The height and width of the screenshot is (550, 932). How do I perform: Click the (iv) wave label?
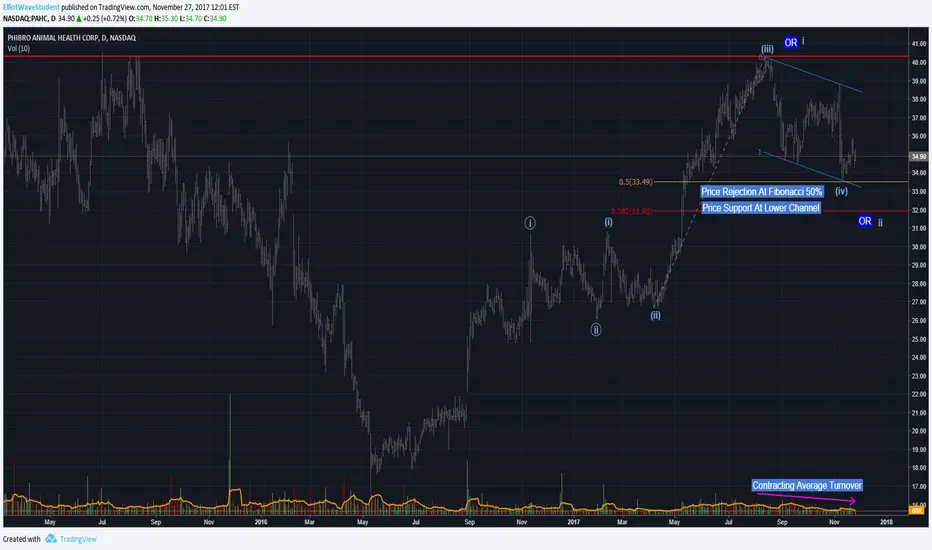tap(841, 191)
